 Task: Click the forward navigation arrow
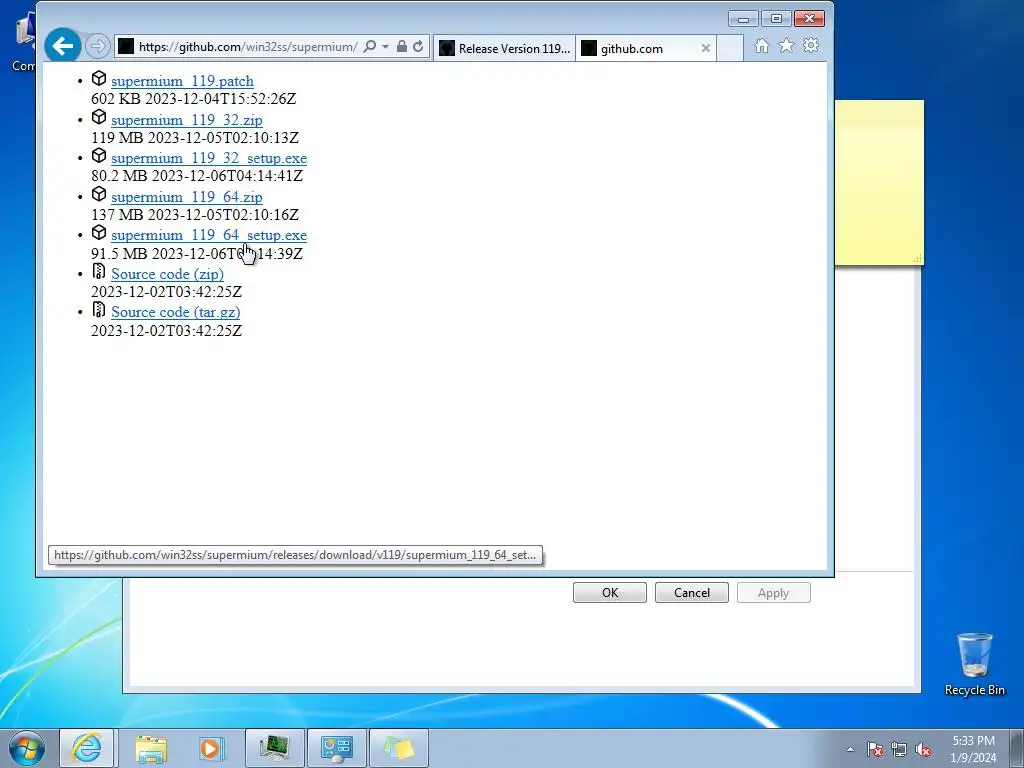point(98,46)
